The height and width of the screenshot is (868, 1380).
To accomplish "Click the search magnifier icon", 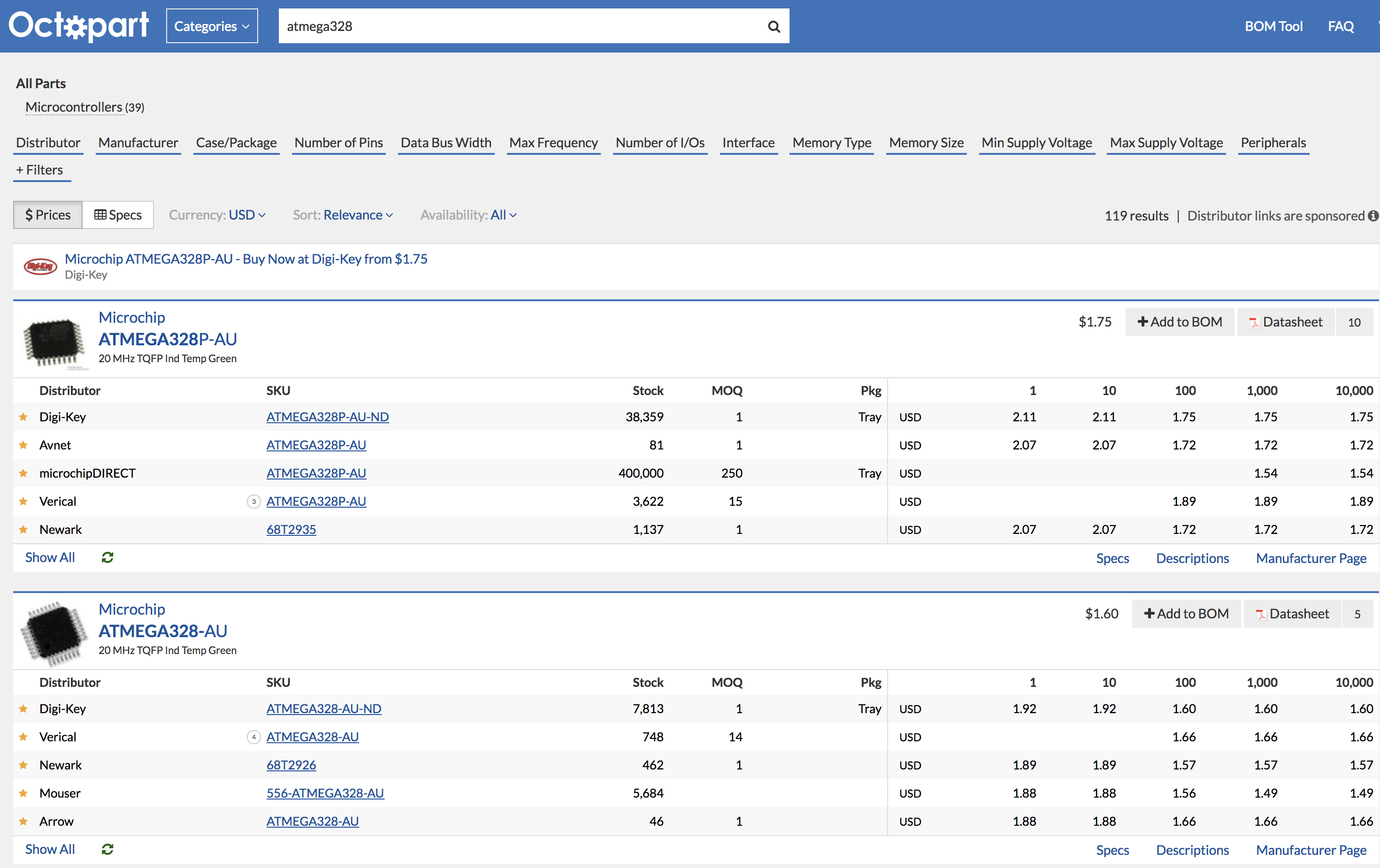I will pos(774,26).
